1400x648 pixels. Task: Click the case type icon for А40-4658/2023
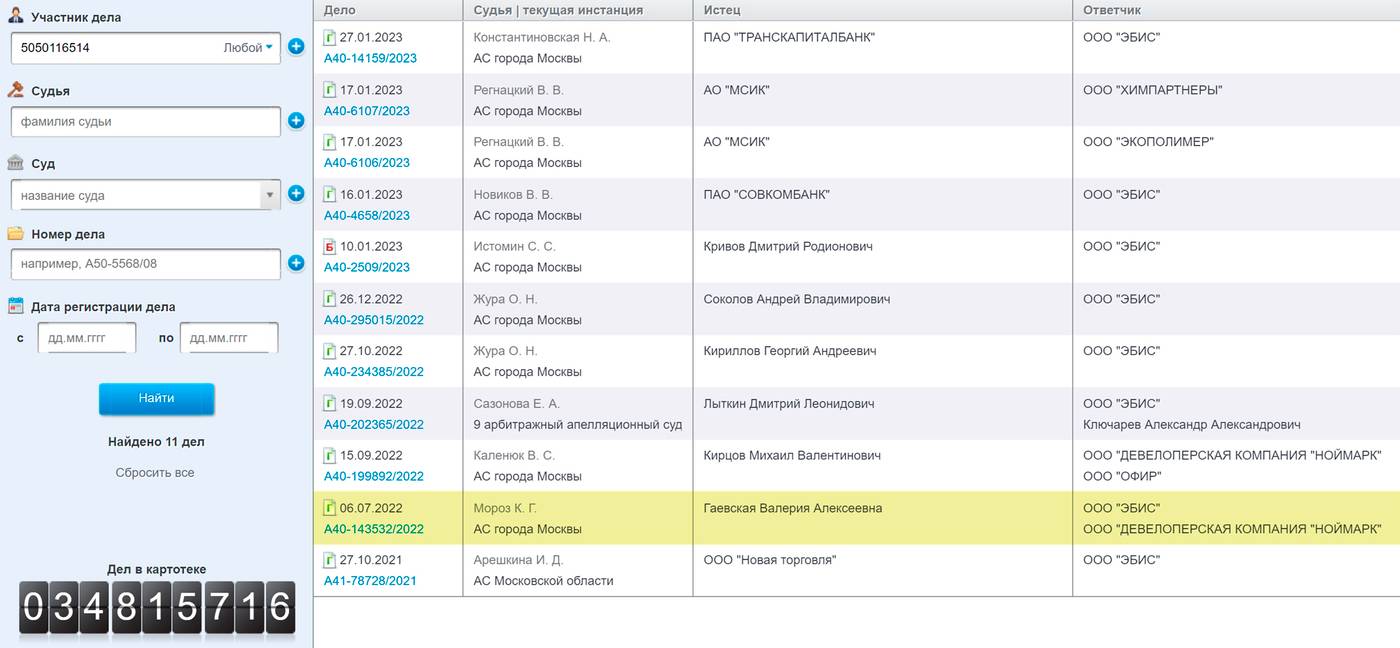click(x=330, y=195)
